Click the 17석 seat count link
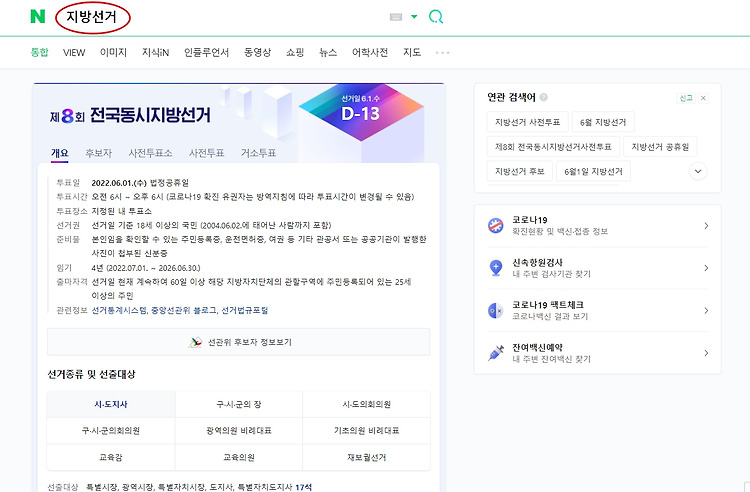Viewport: 750px width, 492px height. click(x=303, y=487)
